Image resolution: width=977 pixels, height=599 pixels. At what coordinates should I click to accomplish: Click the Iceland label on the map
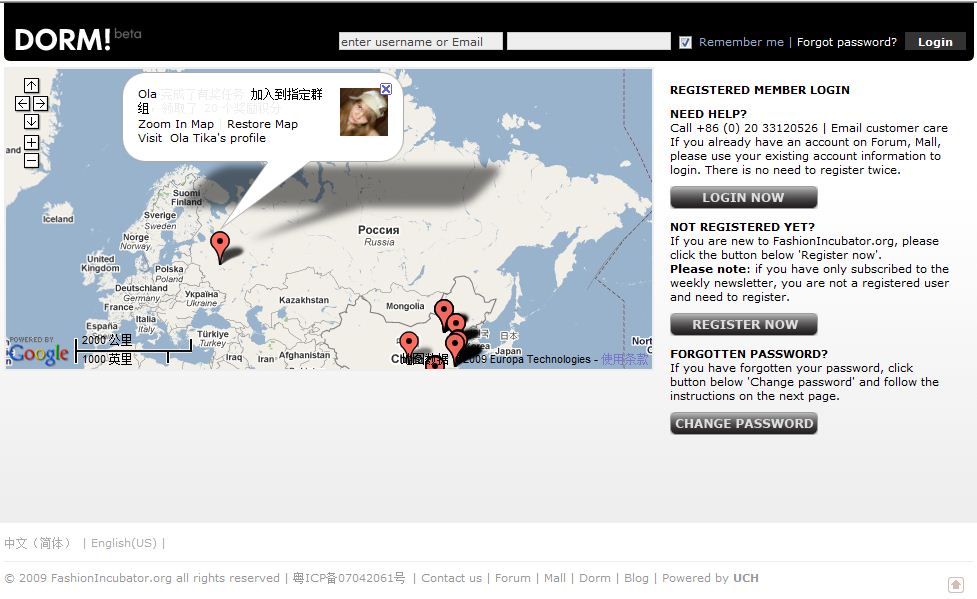click(x=58, y=219)
